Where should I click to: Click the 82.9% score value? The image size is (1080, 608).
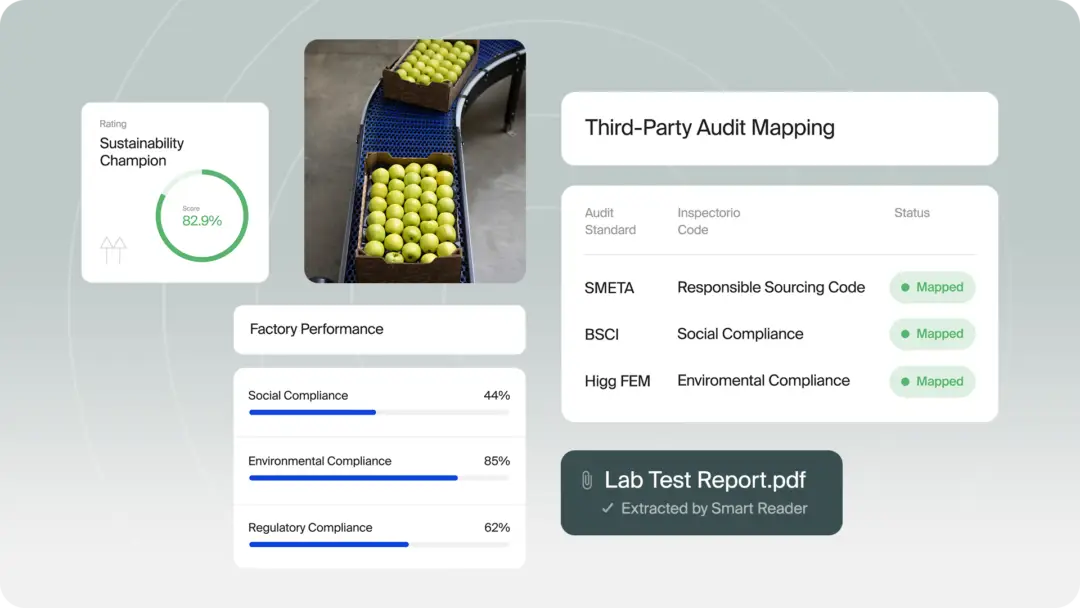tap(202, 221)
